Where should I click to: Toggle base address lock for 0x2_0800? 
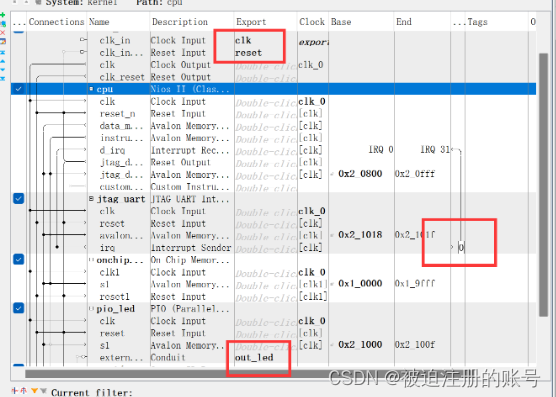click(x=333, y=174)
